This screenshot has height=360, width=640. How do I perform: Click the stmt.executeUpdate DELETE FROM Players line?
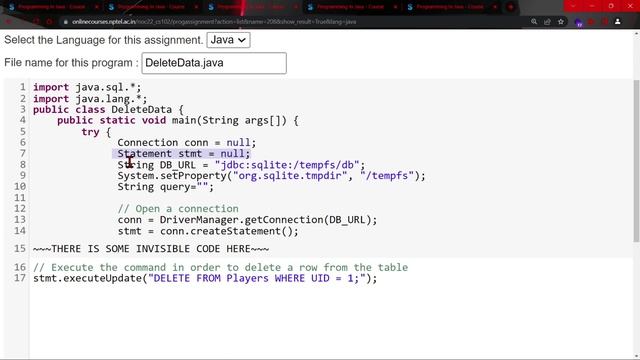click(205, 278)
